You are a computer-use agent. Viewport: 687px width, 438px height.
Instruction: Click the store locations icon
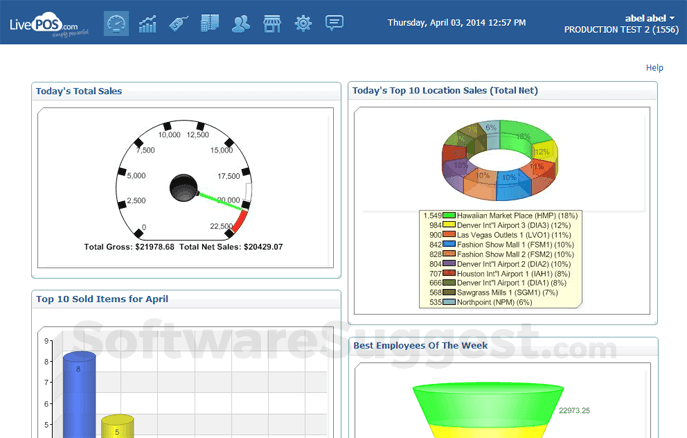(271, 23)
